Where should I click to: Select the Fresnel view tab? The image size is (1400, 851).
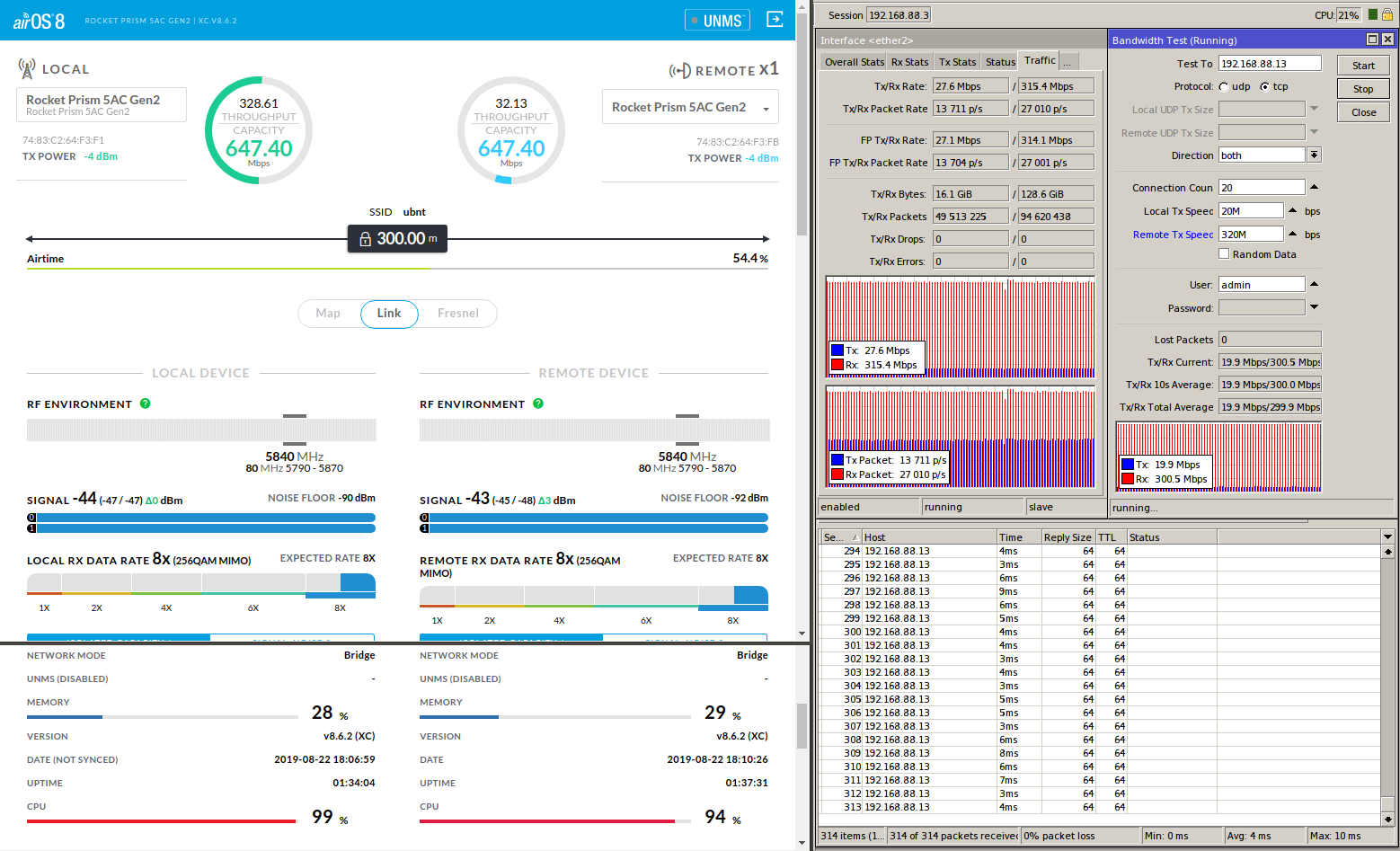tap(458, 314)
